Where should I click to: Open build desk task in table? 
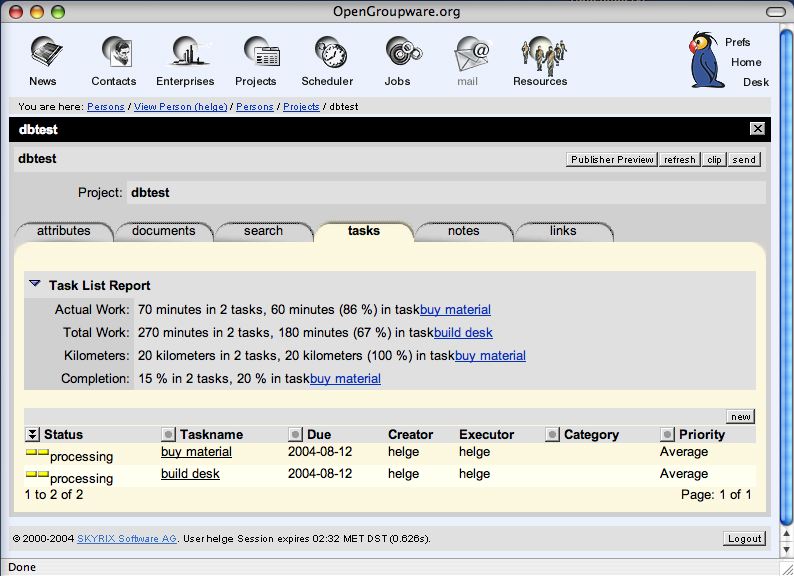click(x=190, y=474)
